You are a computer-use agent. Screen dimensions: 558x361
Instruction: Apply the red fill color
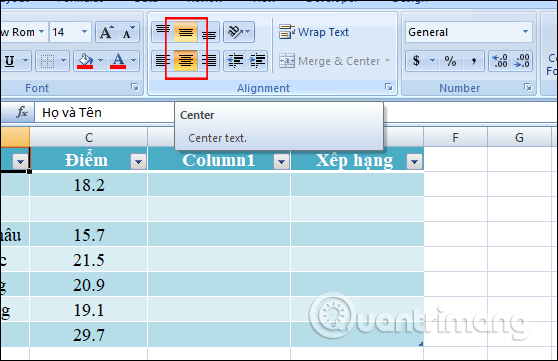click(x=85, y=61)
